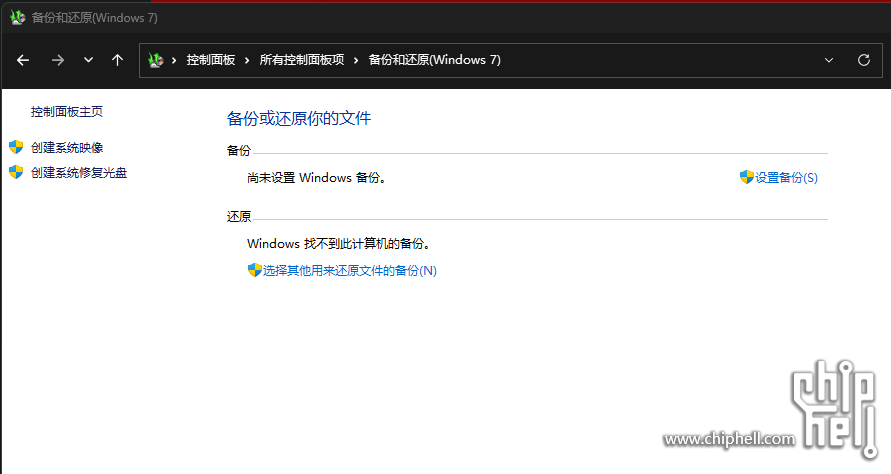The height and width of the screenshot is (474, 891).
Task: Go up one level with up arrow
Action: click(118, 60)
